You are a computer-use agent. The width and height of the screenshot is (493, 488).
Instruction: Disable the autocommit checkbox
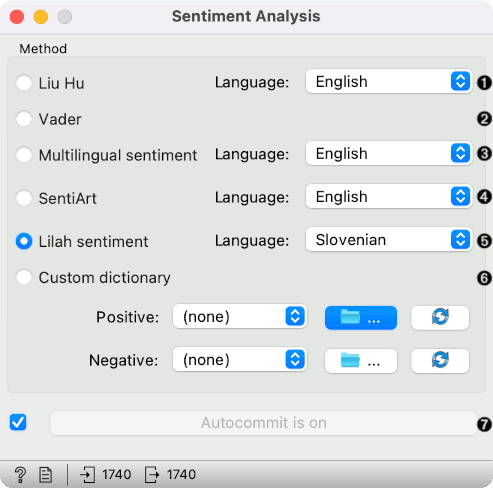coord(18,422)
